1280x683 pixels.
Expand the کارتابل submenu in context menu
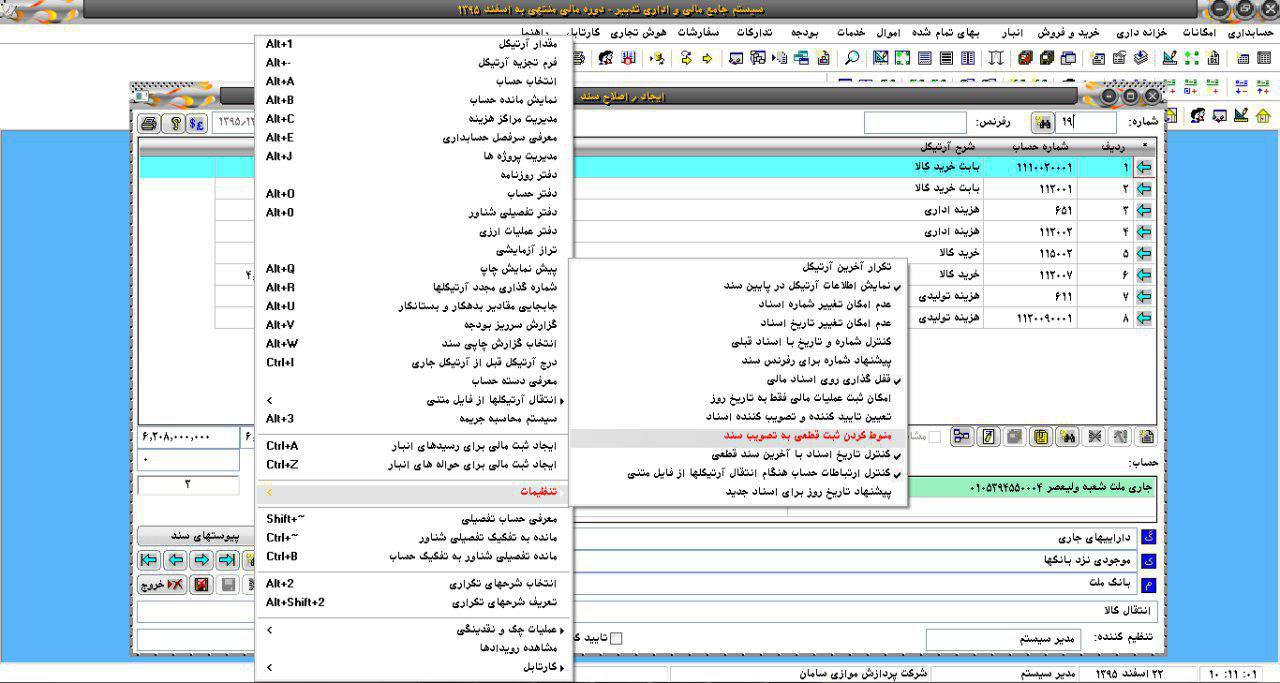[x=413, y=667]
